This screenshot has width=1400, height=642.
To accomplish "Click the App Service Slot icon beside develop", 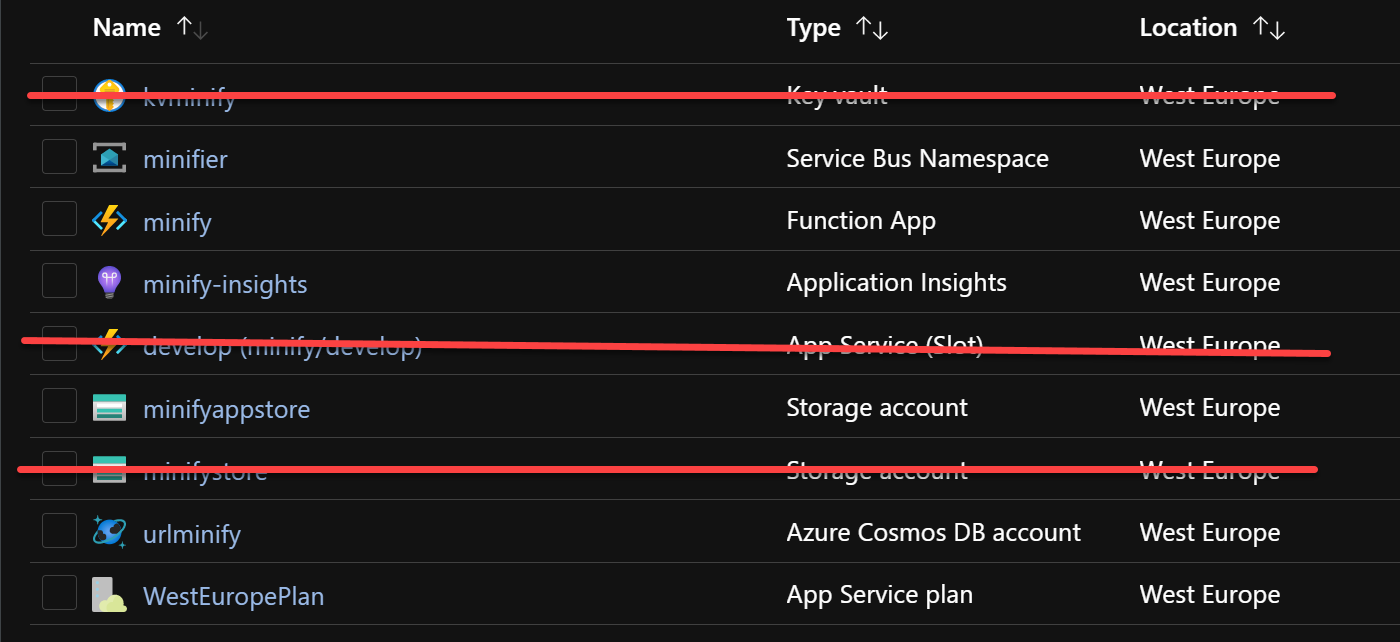I will click(x=109, y=344).
